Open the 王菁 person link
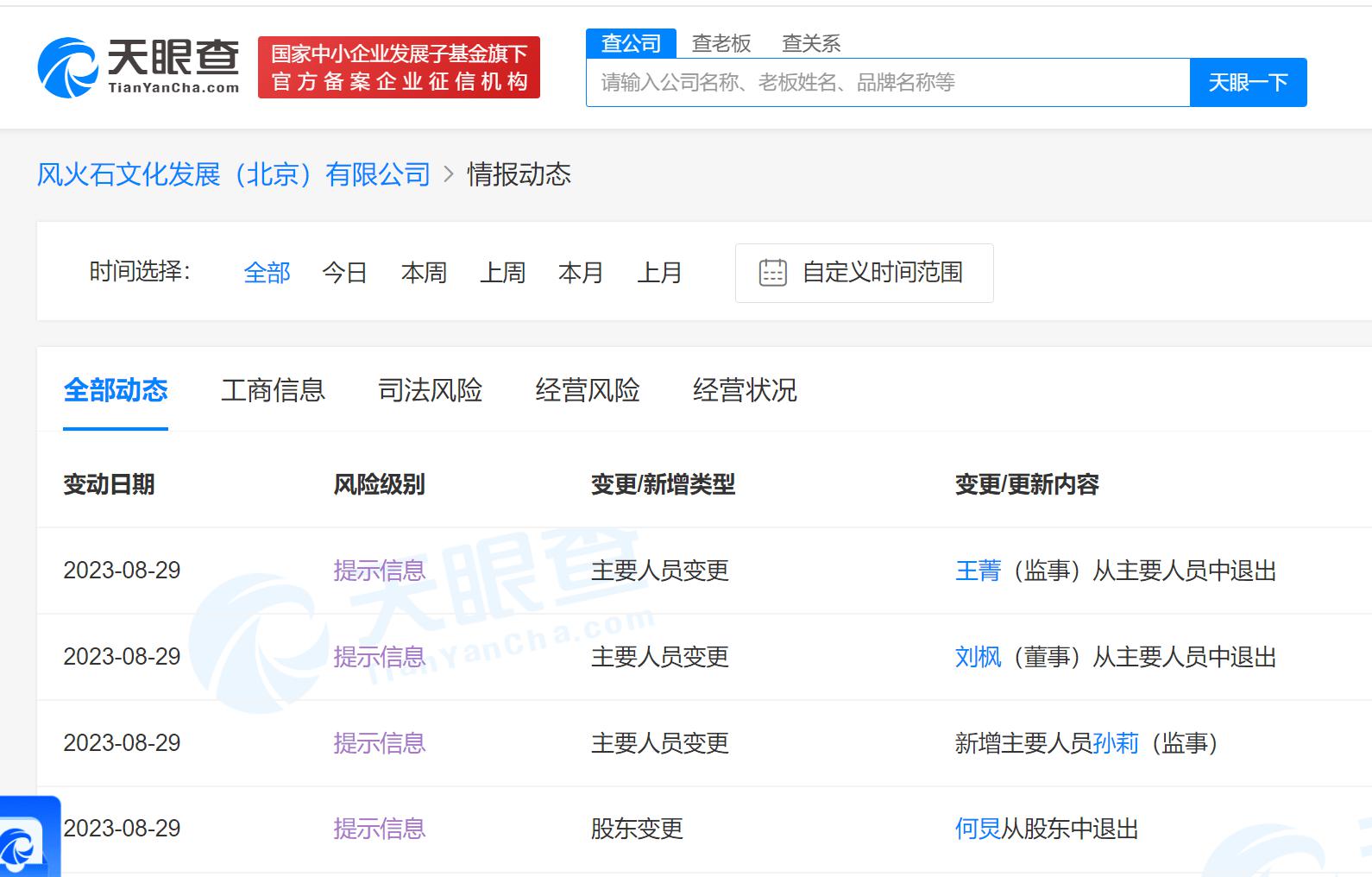1372x877 pixels. pyautogui.click(x=978, y=571)
